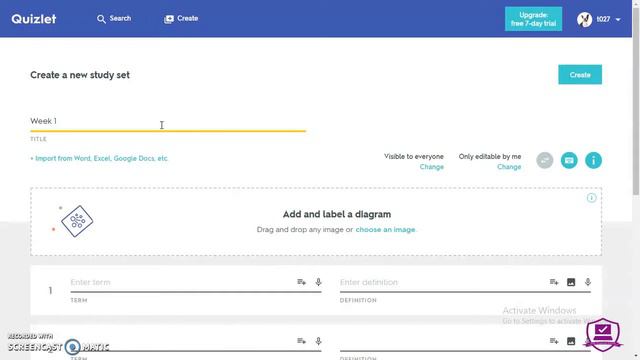Click the grey swap terms icon
The height and width of the screenshot is (360, 640).
(x=544, y=160)
